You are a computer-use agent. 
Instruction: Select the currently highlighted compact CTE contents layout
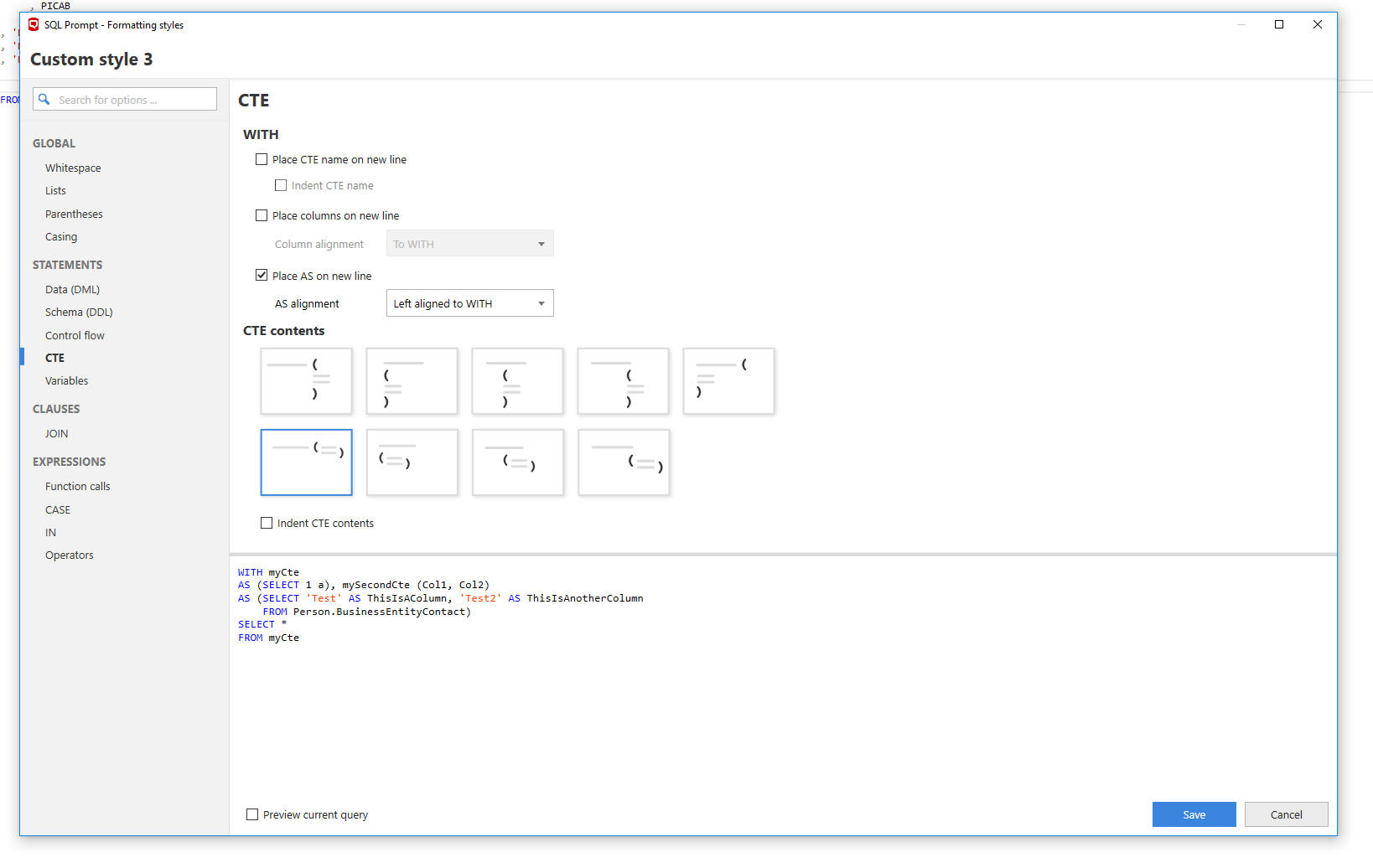coord(306,462)
